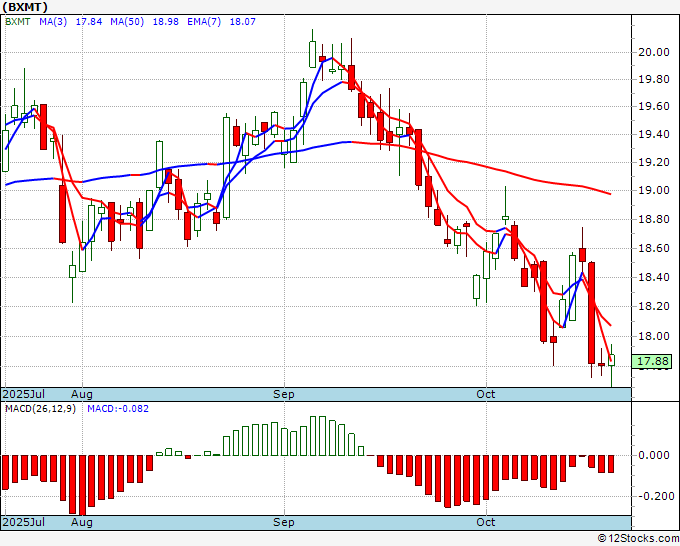Click Aug on the price chart date axis
Screen dimensions: 680x546
[82, 394]
